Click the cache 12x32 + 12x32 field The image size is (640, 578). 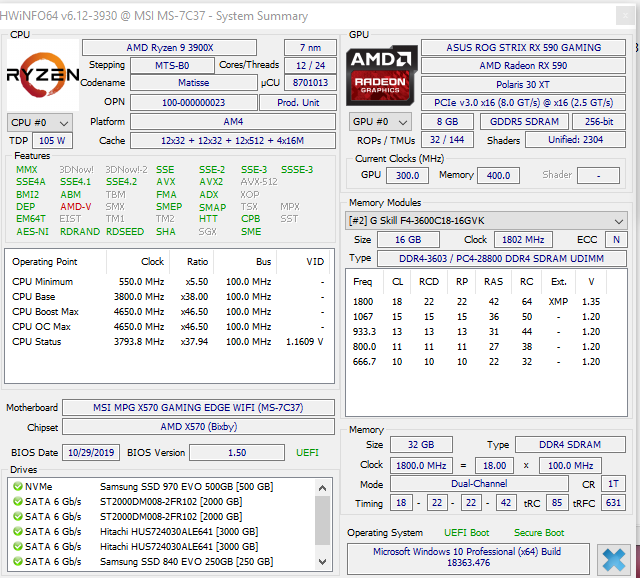pyautogui.click(x=233, y=140)
